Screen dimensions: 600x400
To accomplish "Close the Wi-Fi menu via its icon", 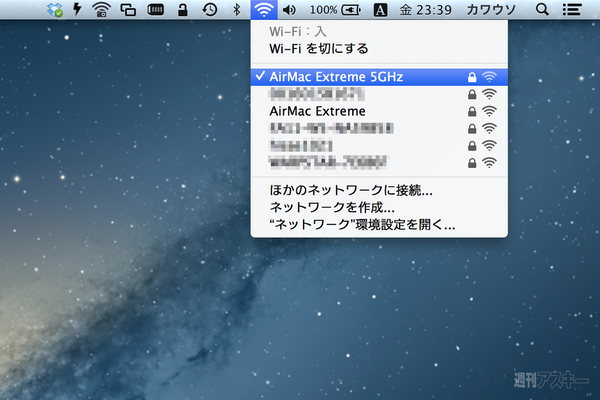I will (264, 10).
